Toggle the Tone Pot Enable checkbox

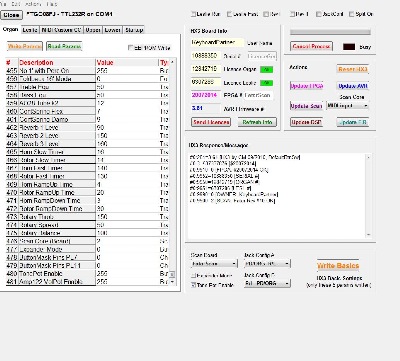[x=193, y=285]
